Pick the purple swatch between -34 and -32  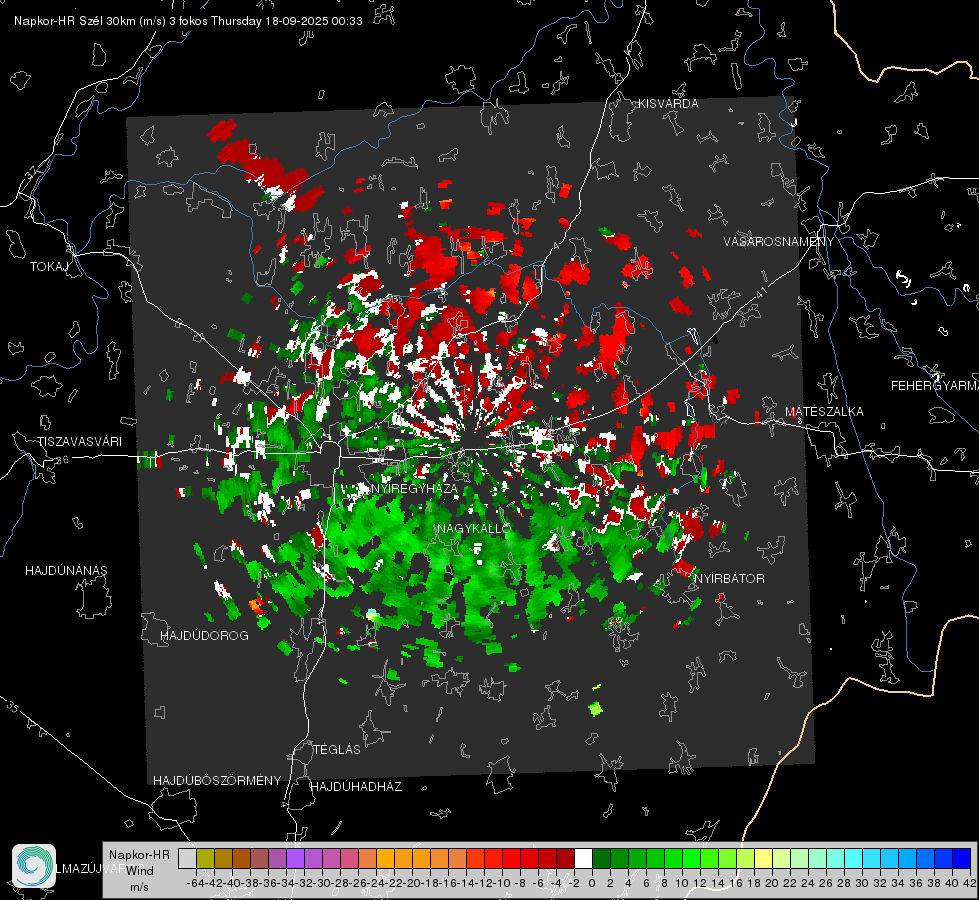click(x=295, y=858)
